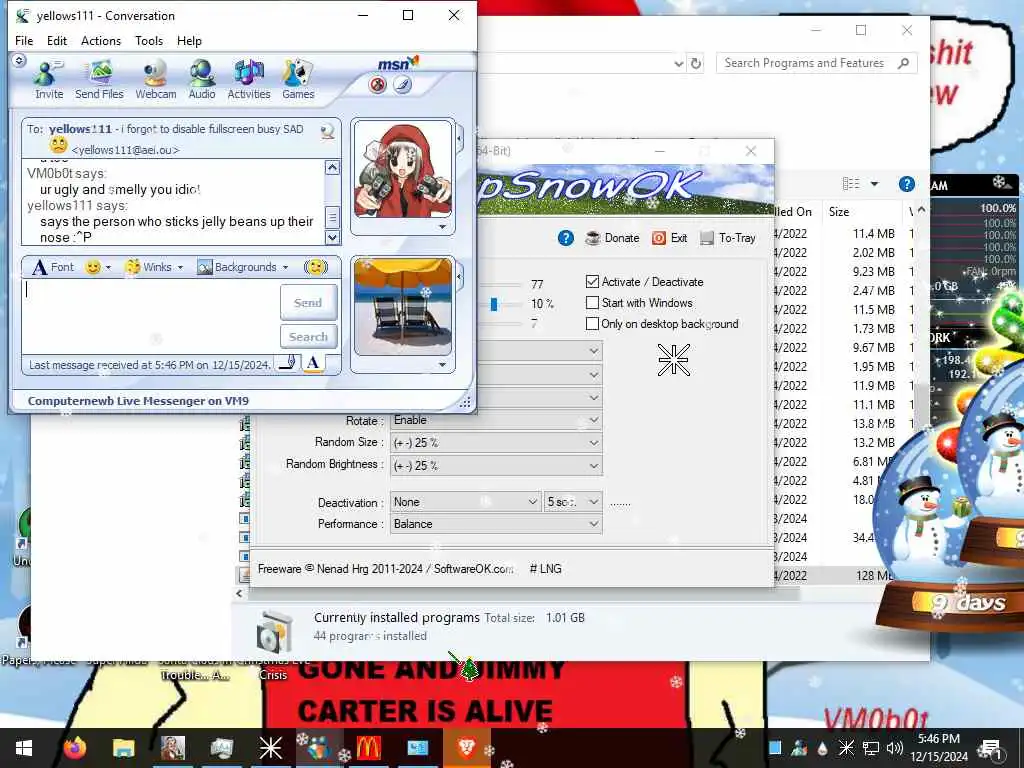Switch to text typing mode A tab
The height and width of the screenshot is (768, 1024).
(313, 364)
